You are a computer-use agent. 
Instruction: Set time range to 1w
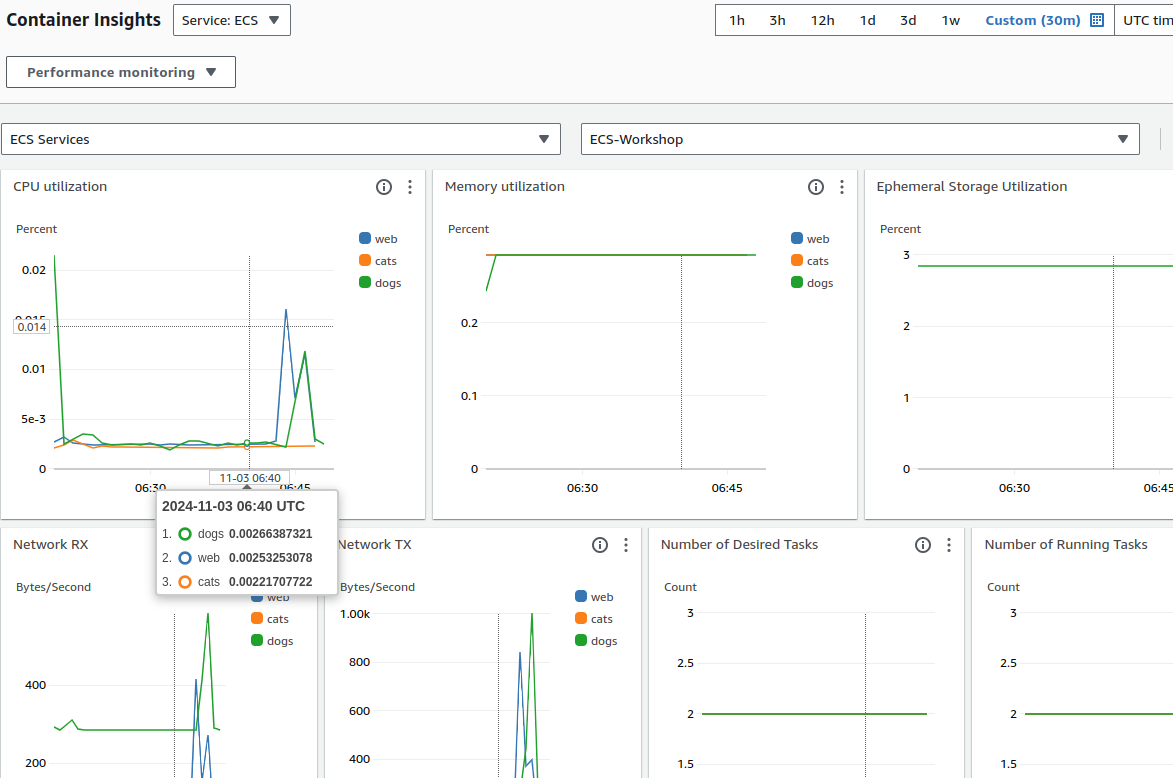(951, 20)
